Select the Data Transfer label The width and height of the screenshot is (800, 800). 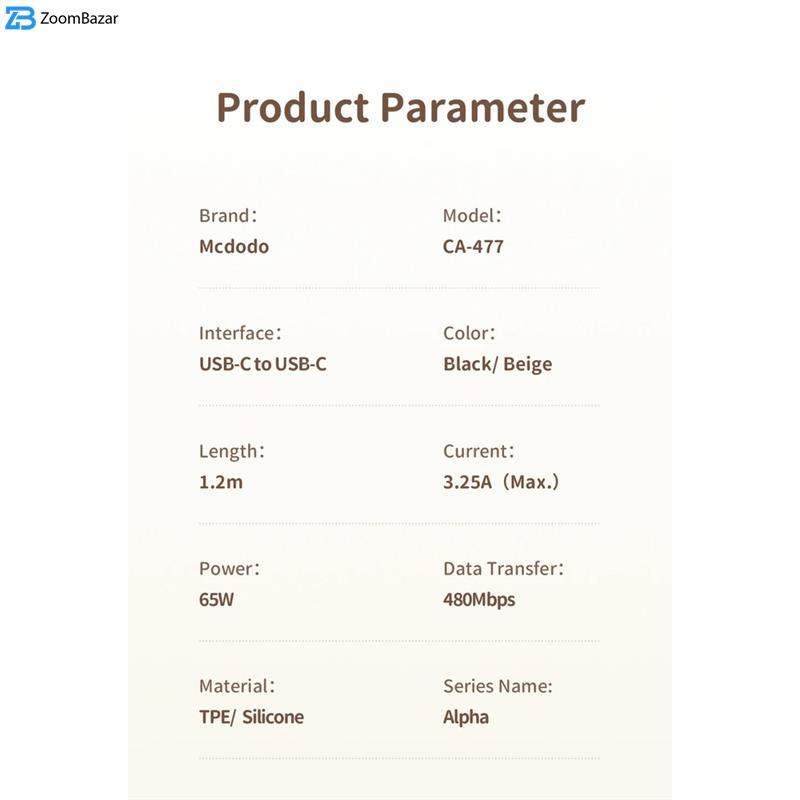tap(503, 569)
